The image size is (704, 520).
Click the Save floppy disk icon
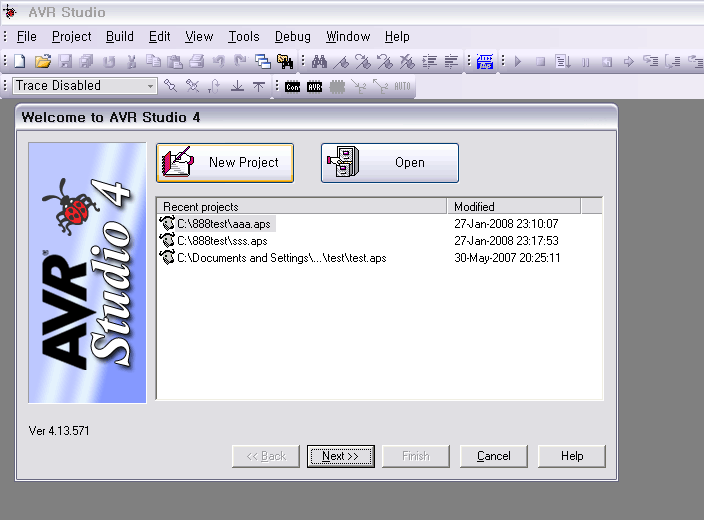[65, 61]
